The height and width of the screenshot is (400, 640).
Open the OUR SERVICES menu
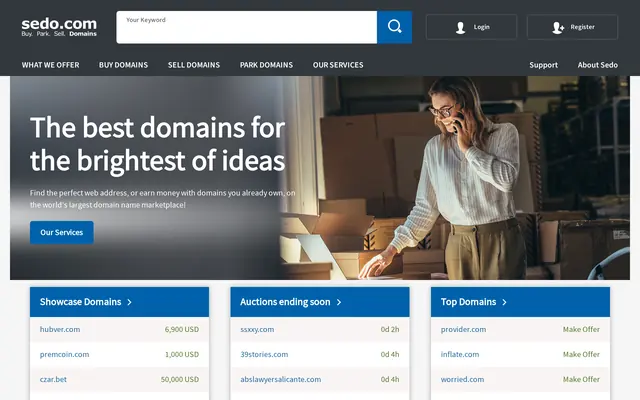click(x=338, y=65)
